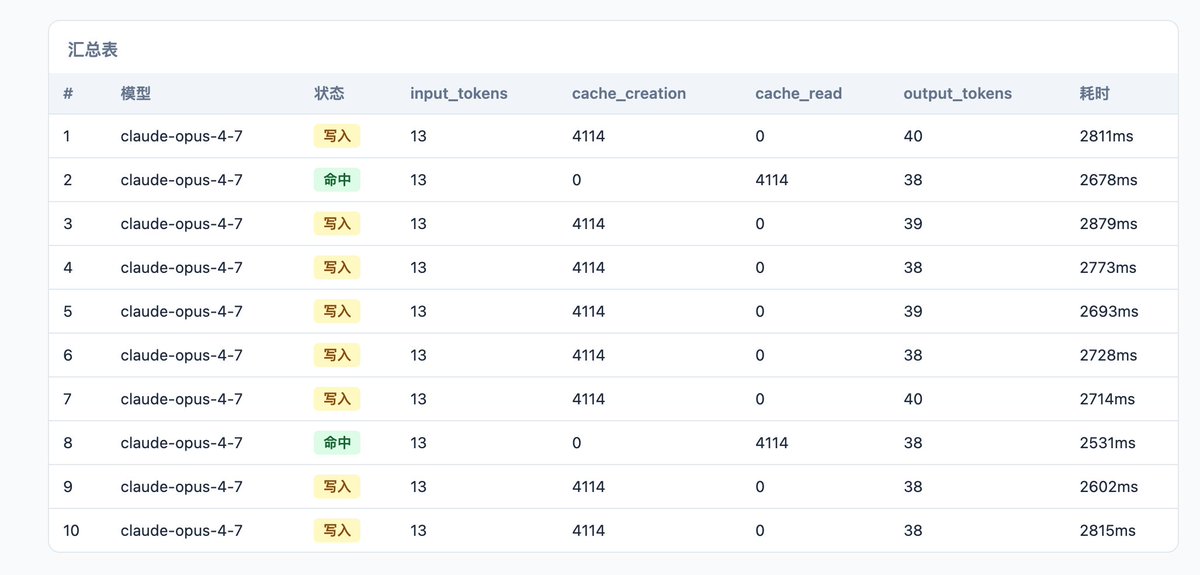Click cache_creation value 0 in row 8

tap(576, 443)
